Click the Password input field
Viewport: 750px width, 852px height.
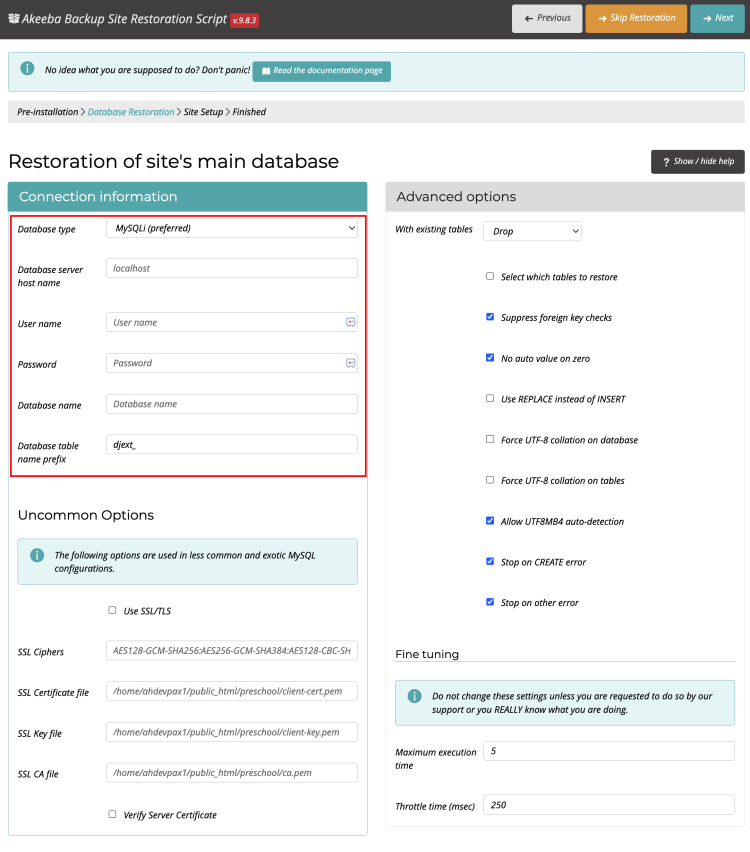232,363
